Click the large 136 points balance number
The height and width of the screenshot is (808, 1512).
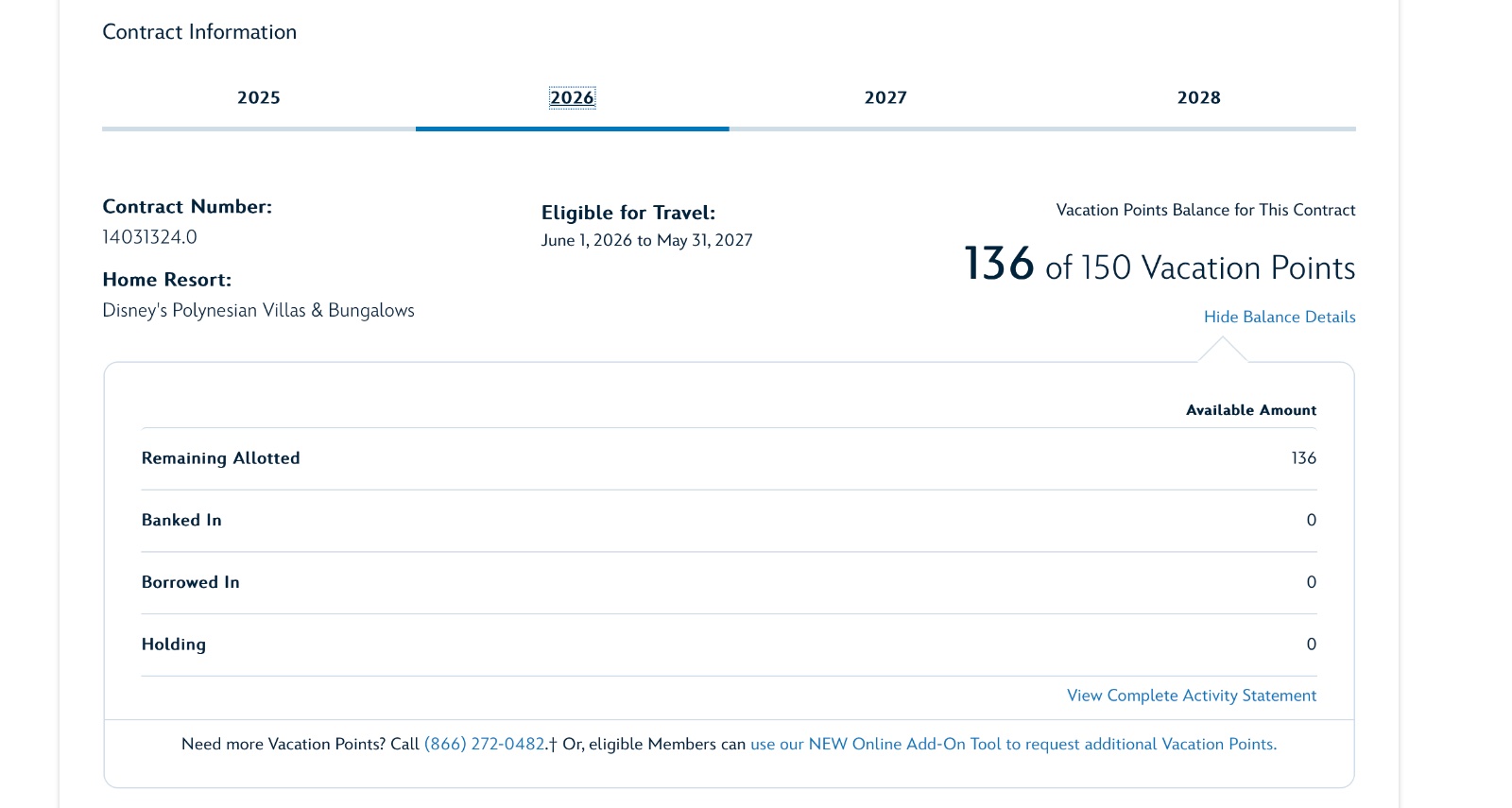point(999,265)
